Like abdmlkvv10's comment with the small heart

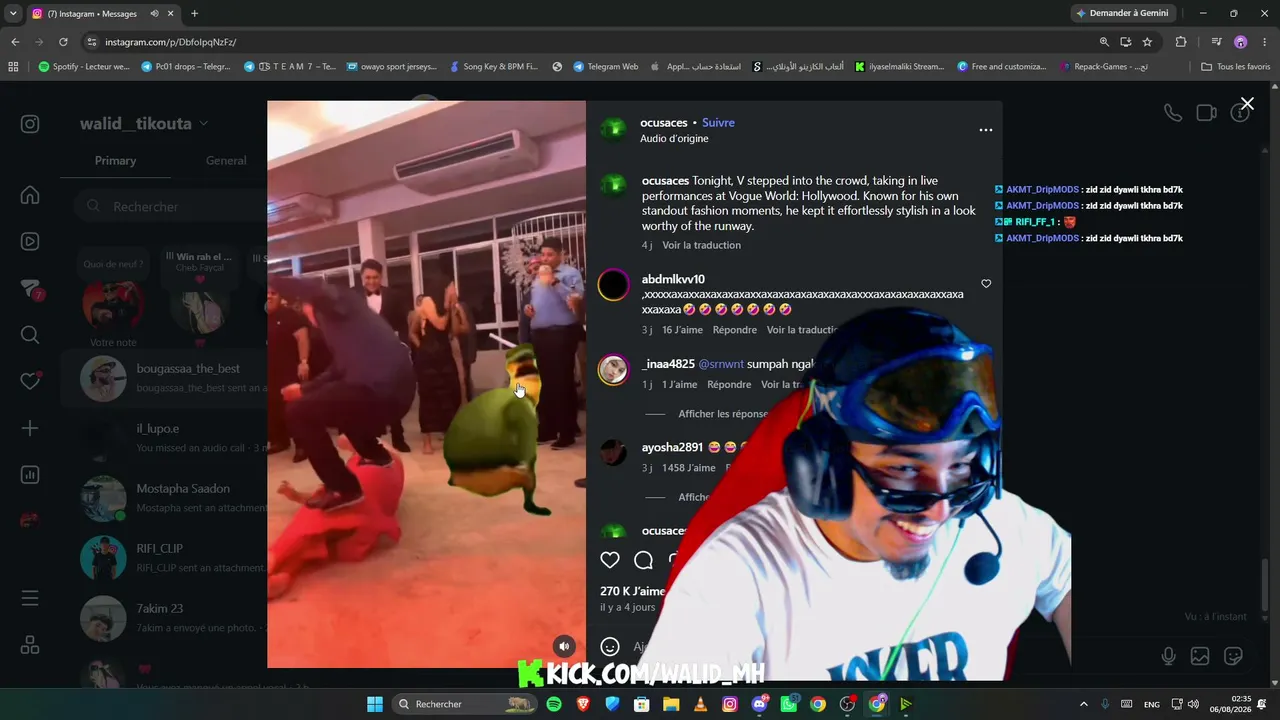click(x=986, y=284)
